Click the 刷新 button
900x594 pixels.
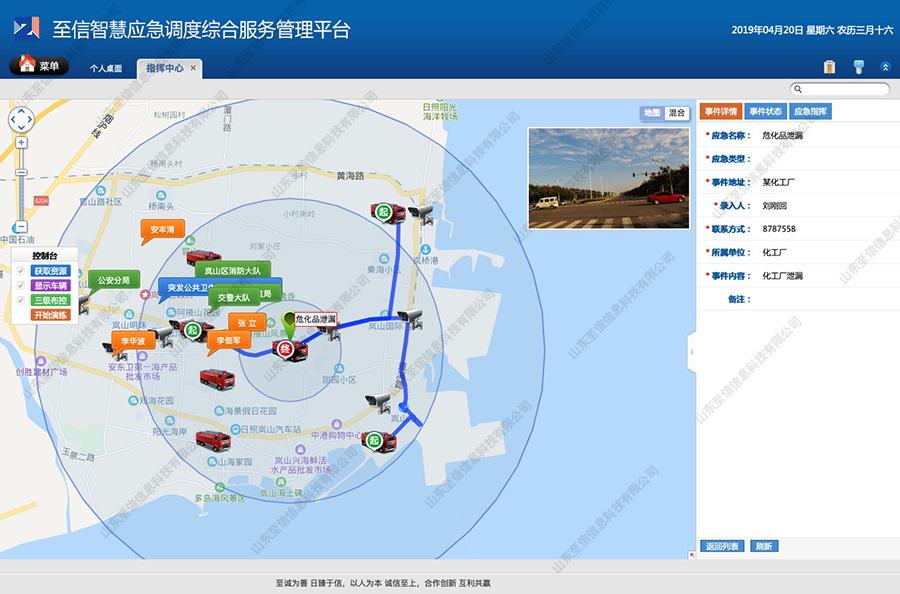[764, 546]
